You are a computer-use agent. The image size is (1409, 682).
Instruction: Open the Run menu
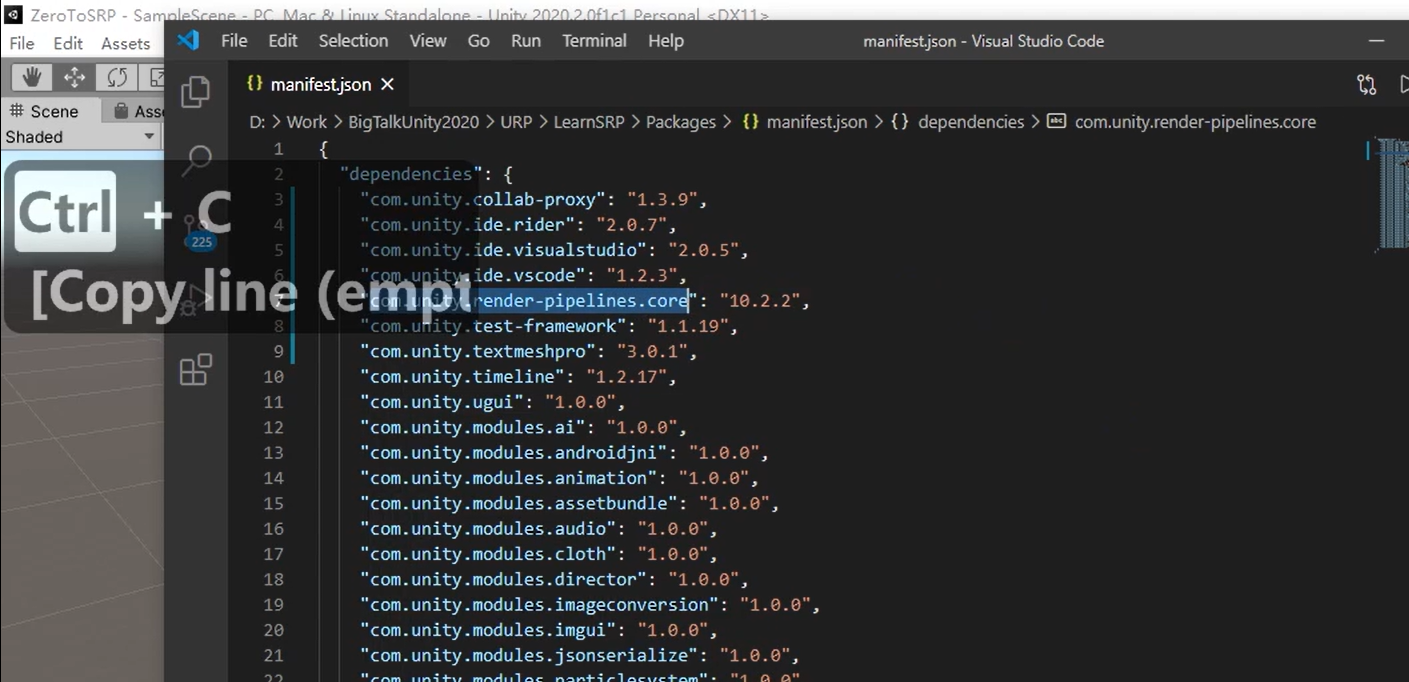point(526,41)
